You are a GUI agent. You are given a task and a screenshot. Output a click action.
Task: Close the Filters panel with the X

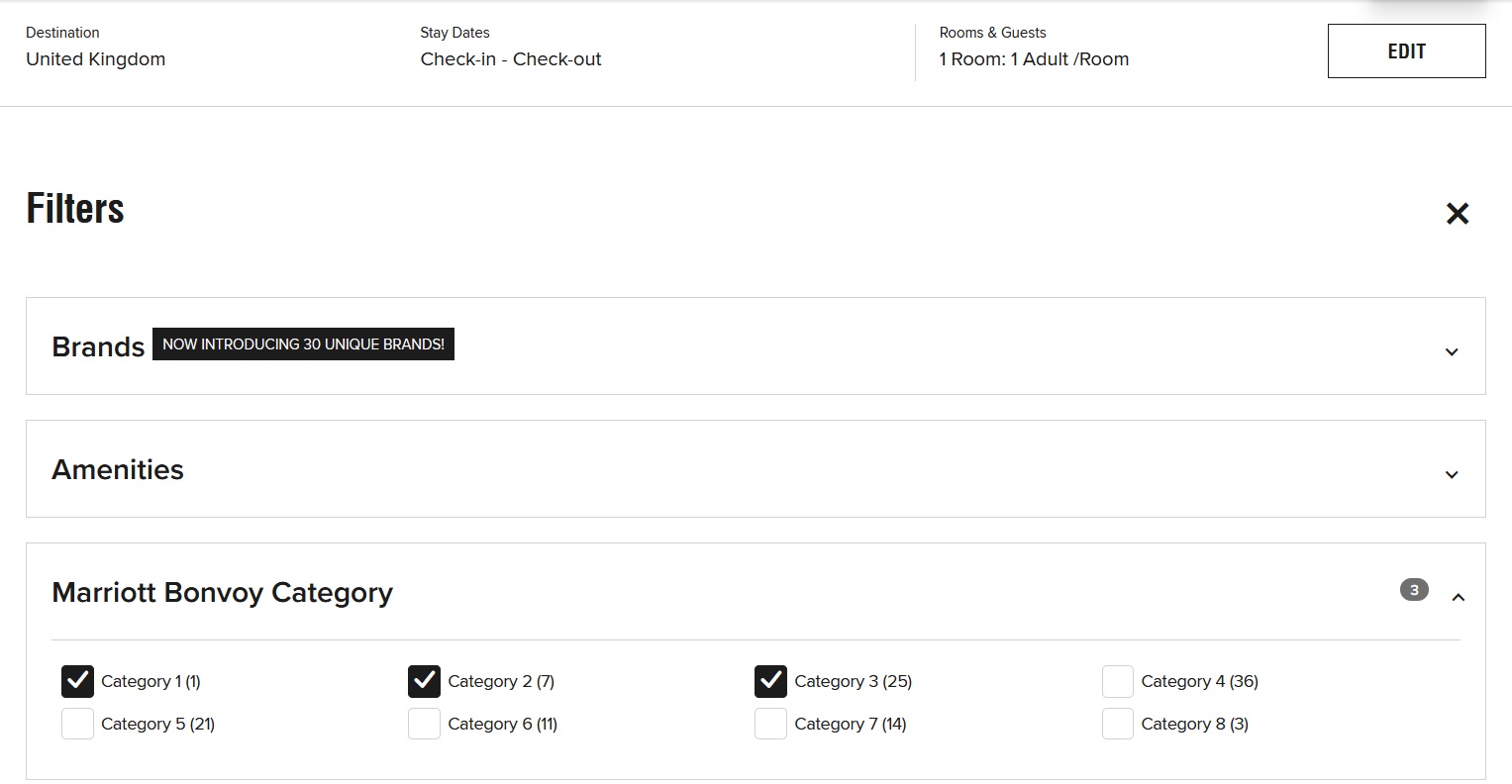pyautogui.click(x=1457, y=213)
